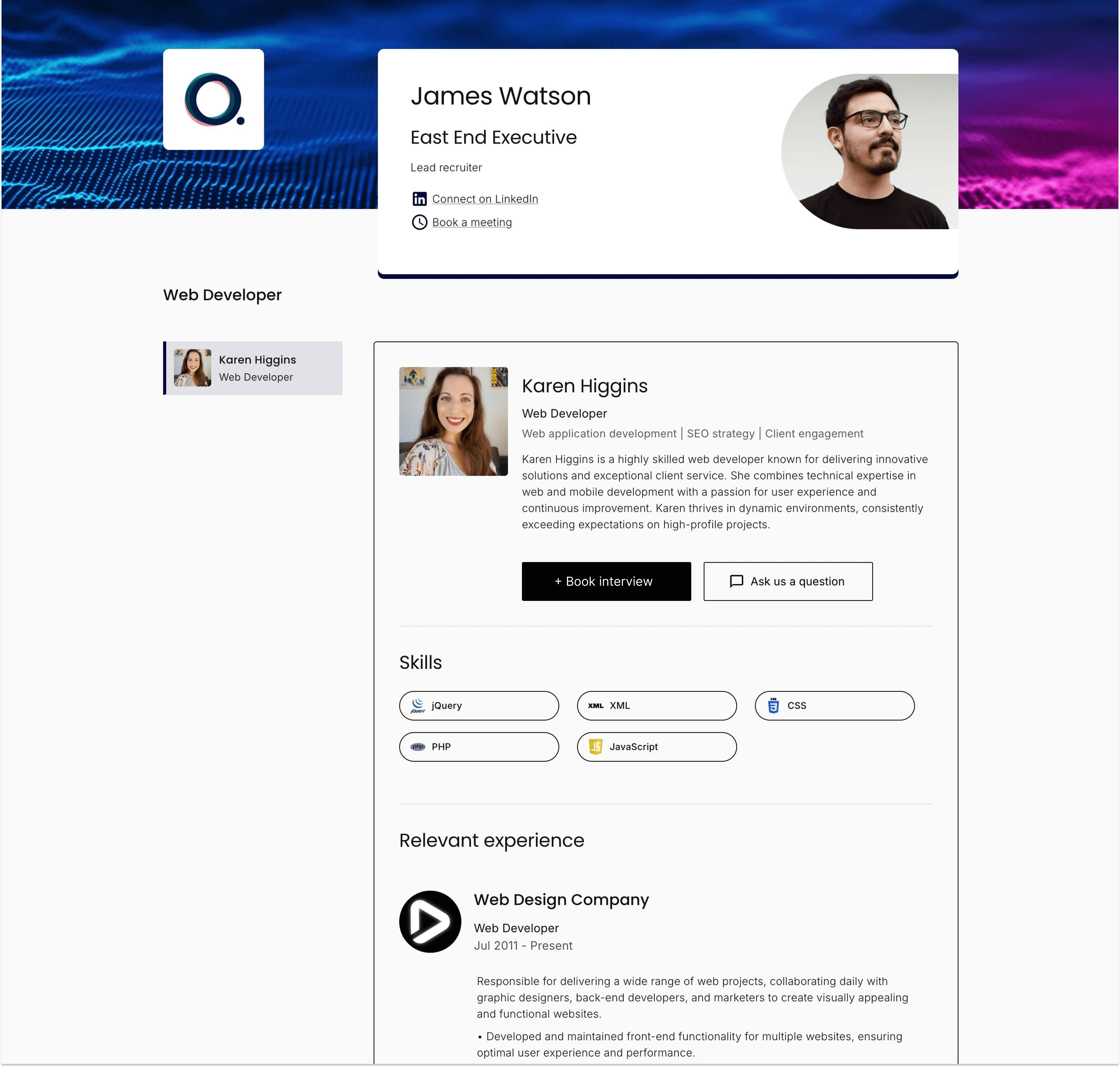Follow the Book a meeting link

(x=472, y=223)
